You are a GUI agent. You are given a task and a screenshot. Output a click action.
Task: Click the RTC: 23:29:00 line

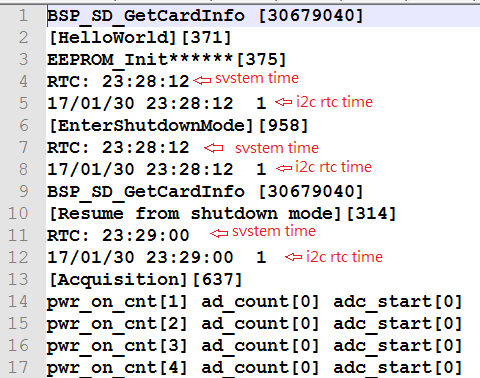coord(118,235)
